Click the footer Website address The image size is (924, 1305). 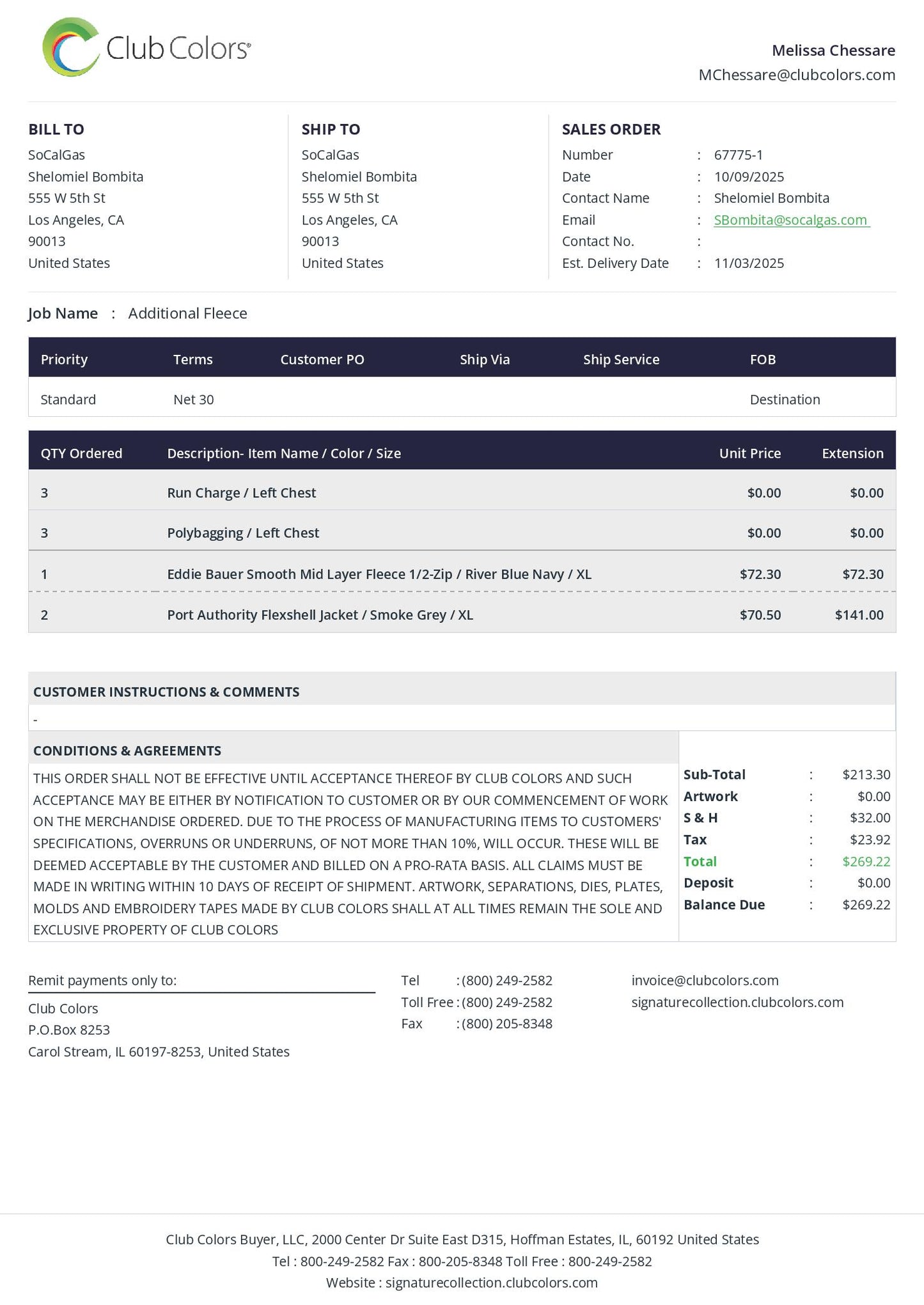(x=491, y=1282)
